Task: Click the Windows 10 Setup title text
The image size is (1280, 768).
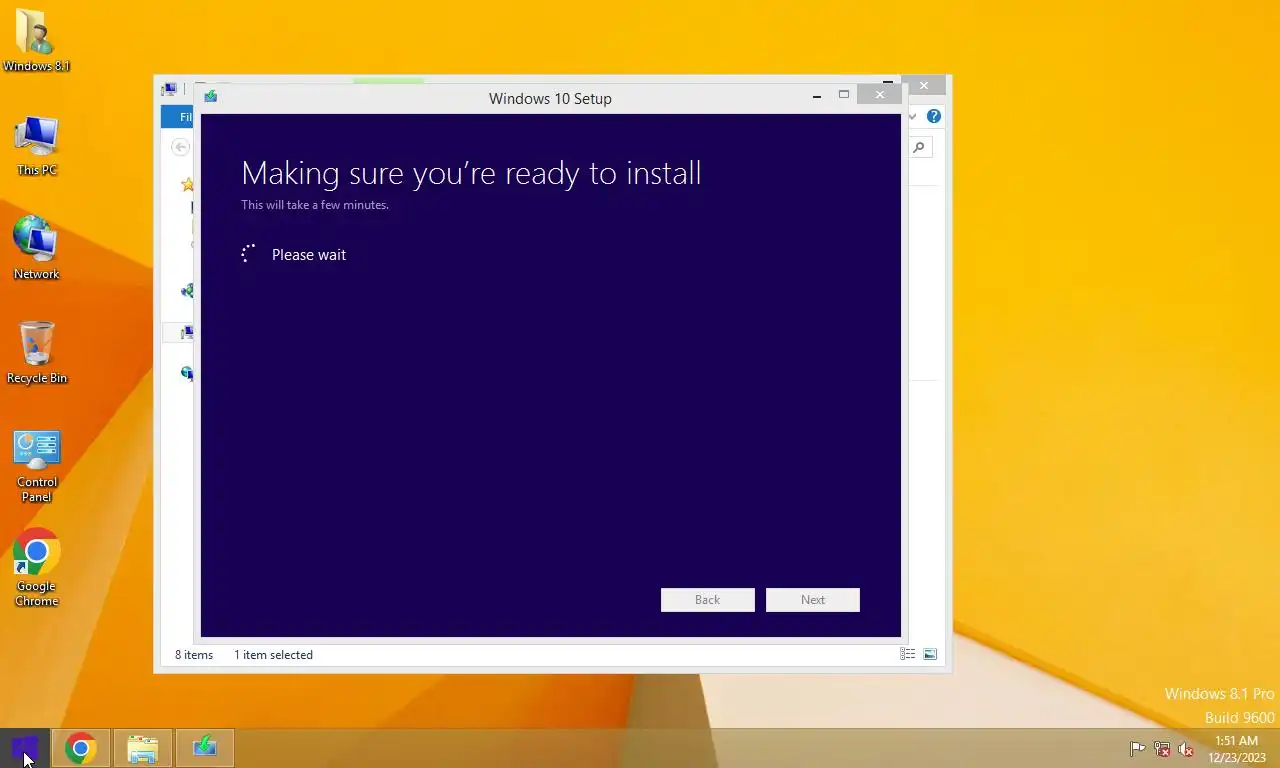Action: tap(550, 98)
